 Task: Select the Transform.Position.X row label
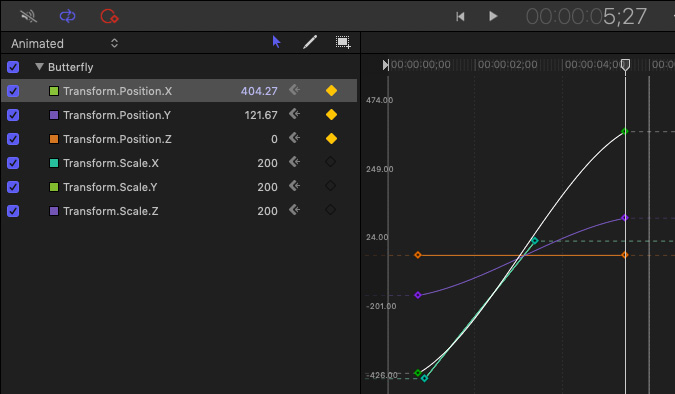point(118,91)
